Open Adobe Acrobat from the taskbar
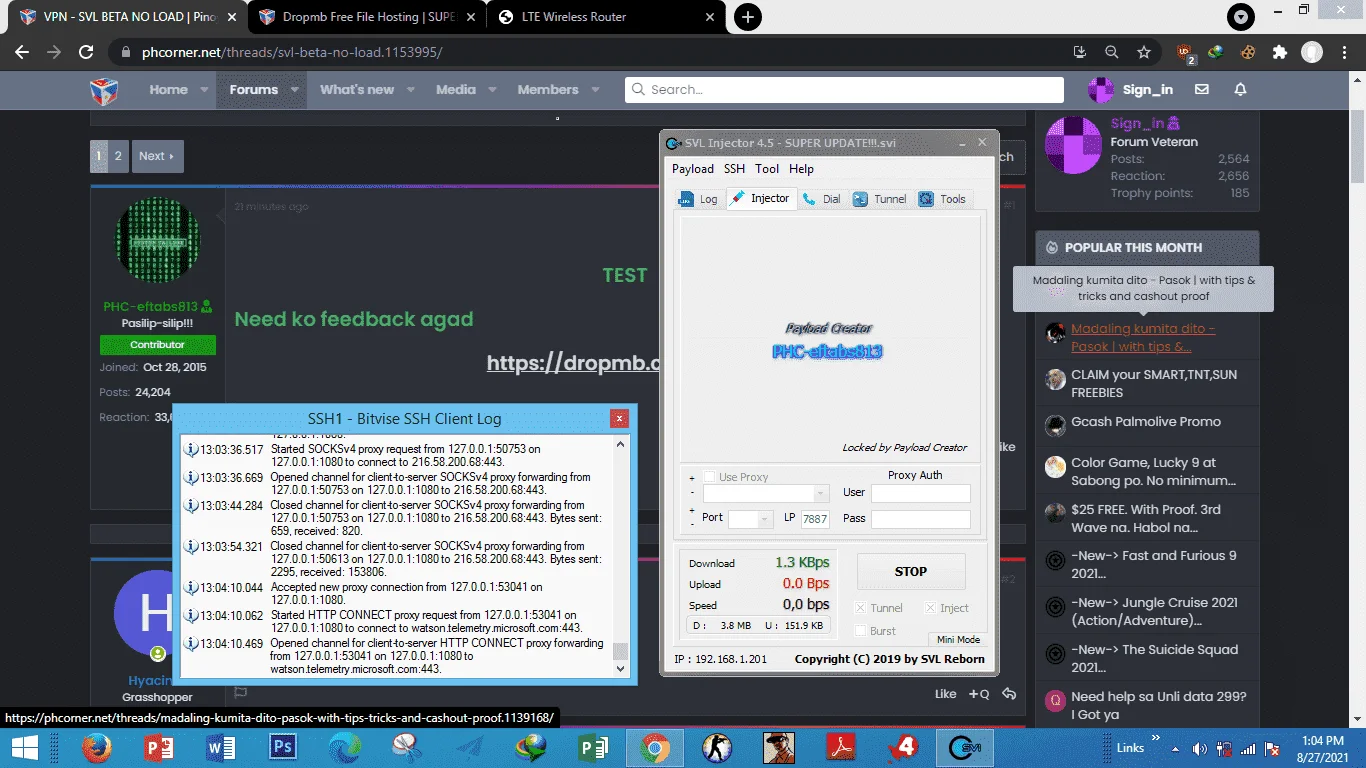Image resolution: width=1366 pixels, height=768 pixels. click(x=841, y=747)
